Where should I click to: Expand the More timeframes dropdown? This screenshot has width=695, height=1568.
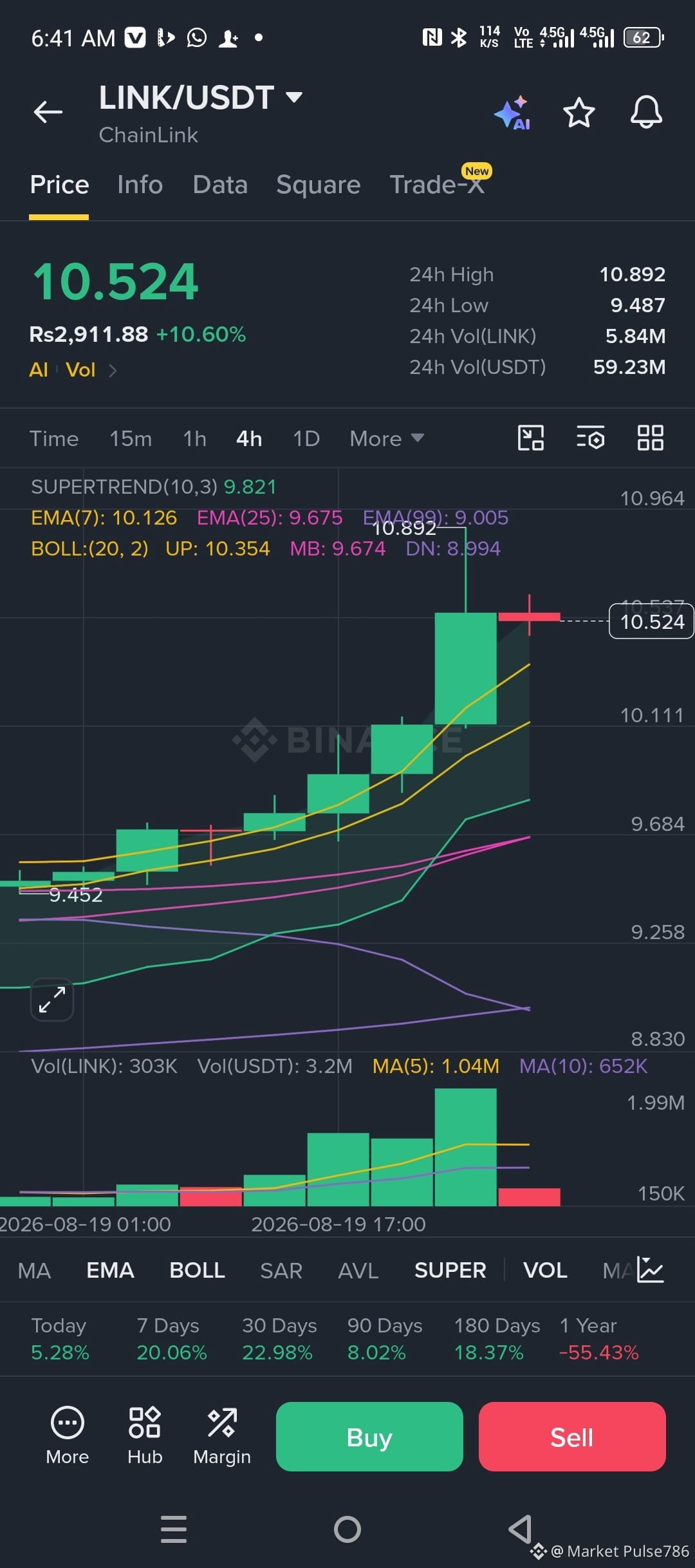387,438
